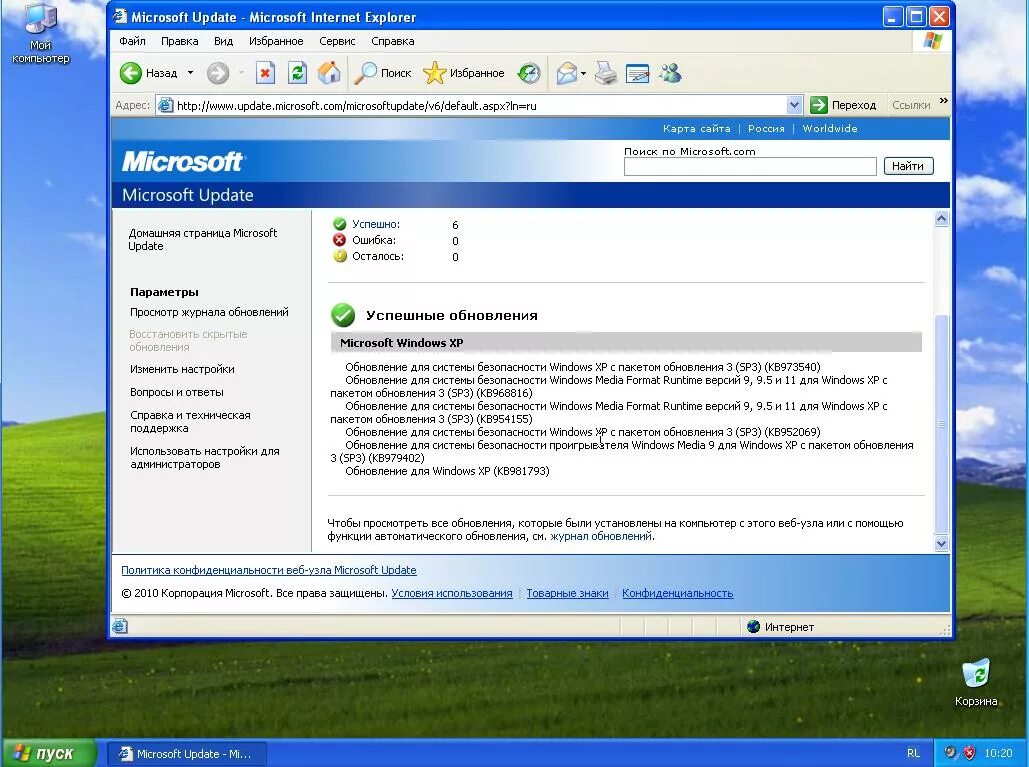The height and width of the screenshot is (767, 1029).
Task: Open Просмотр журнала обновлений
Action: (209, 312)
